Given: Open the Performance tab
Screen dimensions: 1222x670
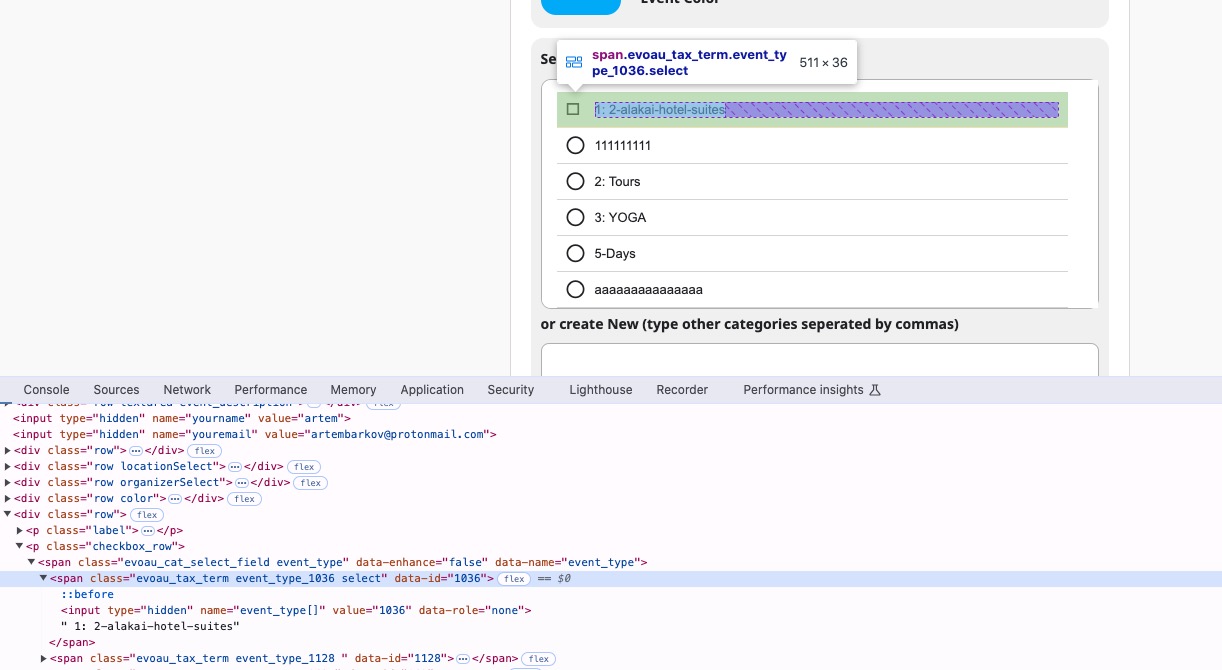Looking at the screenshot, I should point(271,390).
